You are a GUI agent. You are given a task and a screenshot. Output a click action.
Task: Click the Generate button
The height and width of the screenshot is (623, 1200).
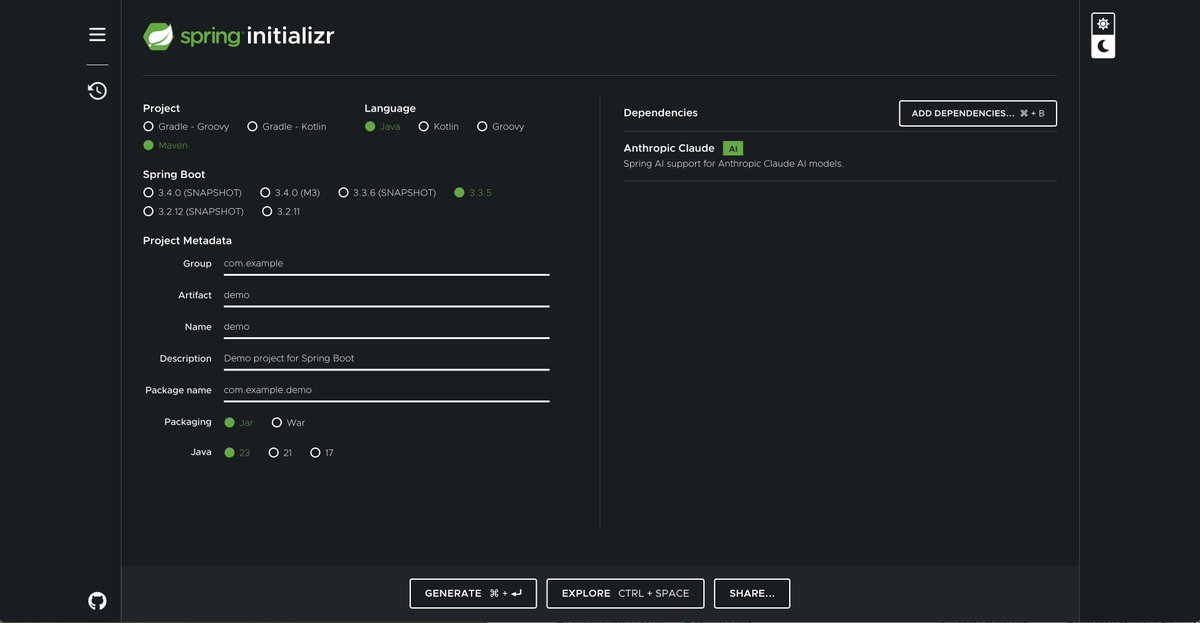(473, 593)
